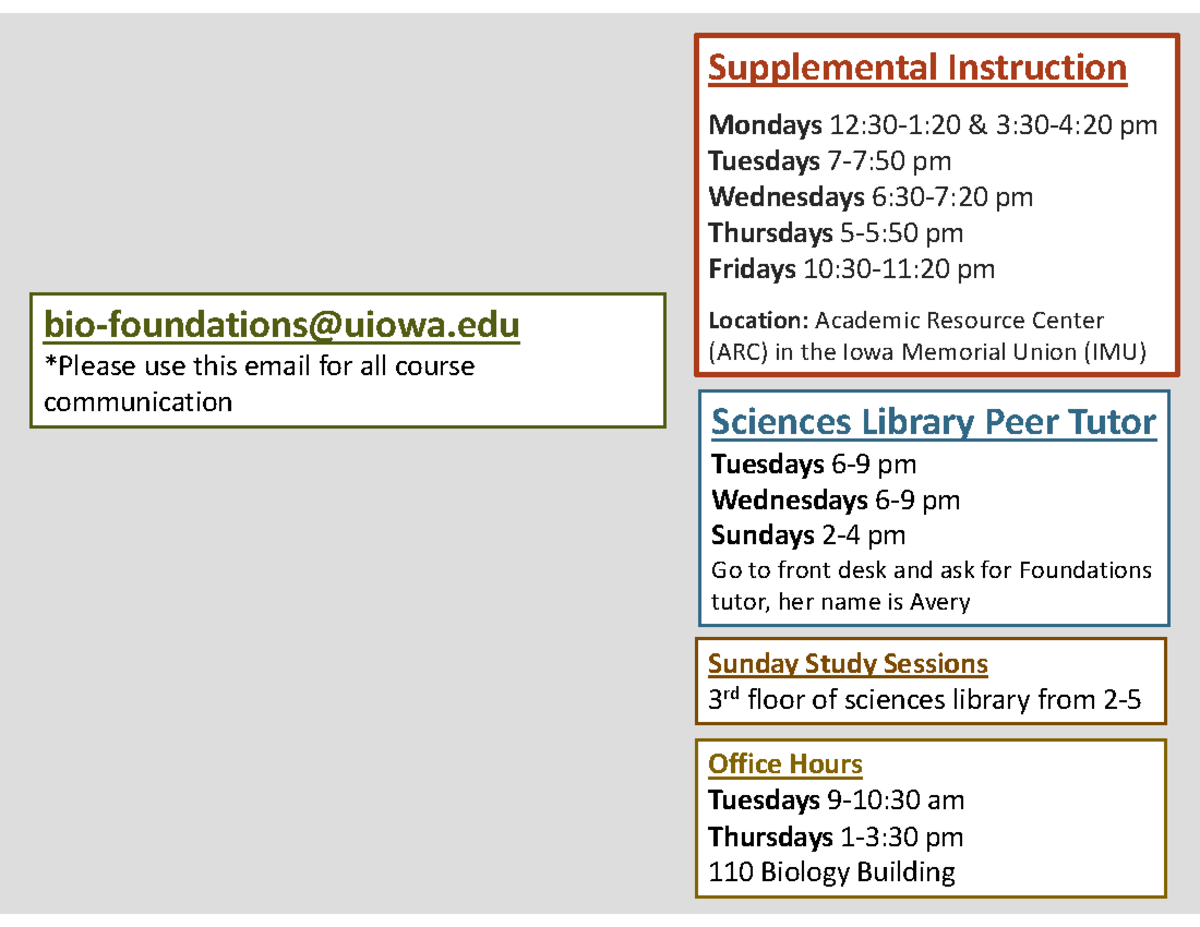Select the Mondays 12:30-1:20 & 3:30-4:20 pm line
This screenshot has height=927, width=1200.
coord(933,125)
